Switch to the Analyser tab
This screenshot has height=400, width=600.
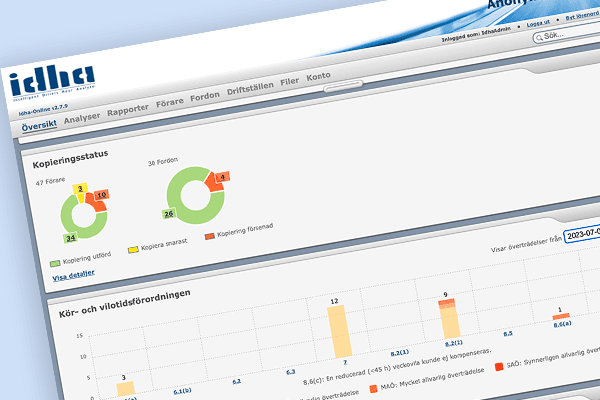(x=83, y=119)
